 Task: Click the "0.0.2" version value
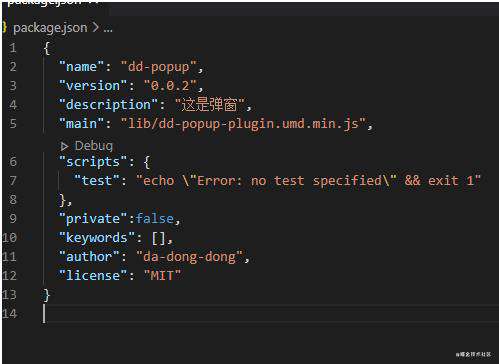(170, 86)
